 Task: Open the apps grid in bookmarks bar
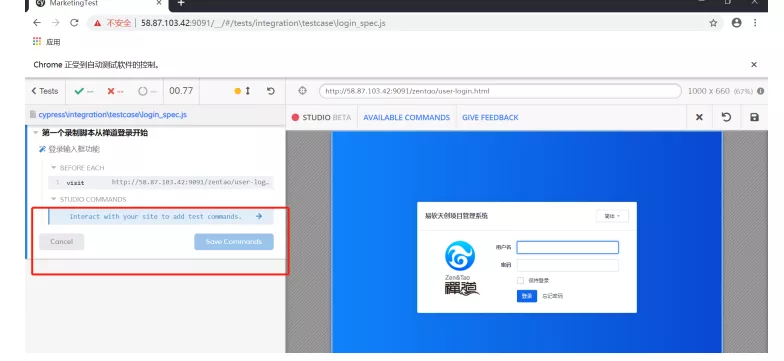click(x=37, y=42)
